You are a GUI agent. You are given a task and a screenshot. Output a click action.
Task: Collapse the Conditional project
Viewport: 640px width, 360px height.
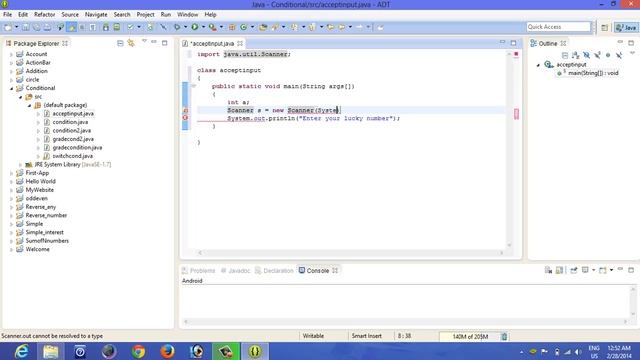tap(11, 88)
